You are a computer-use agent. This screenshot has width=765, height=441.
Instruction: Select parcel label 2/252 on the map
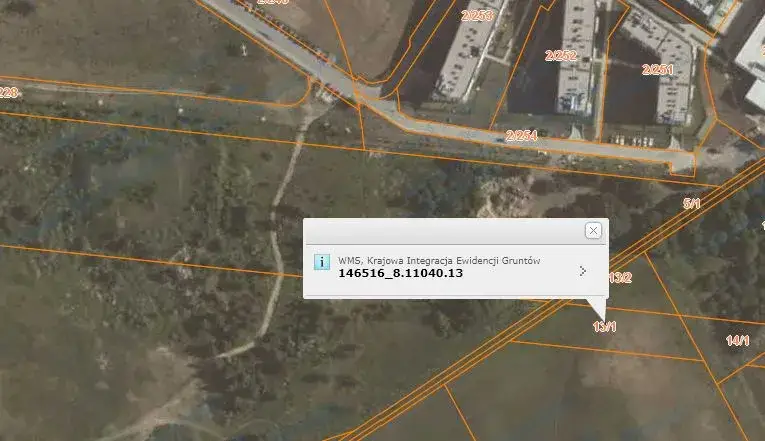coord(560,56)
